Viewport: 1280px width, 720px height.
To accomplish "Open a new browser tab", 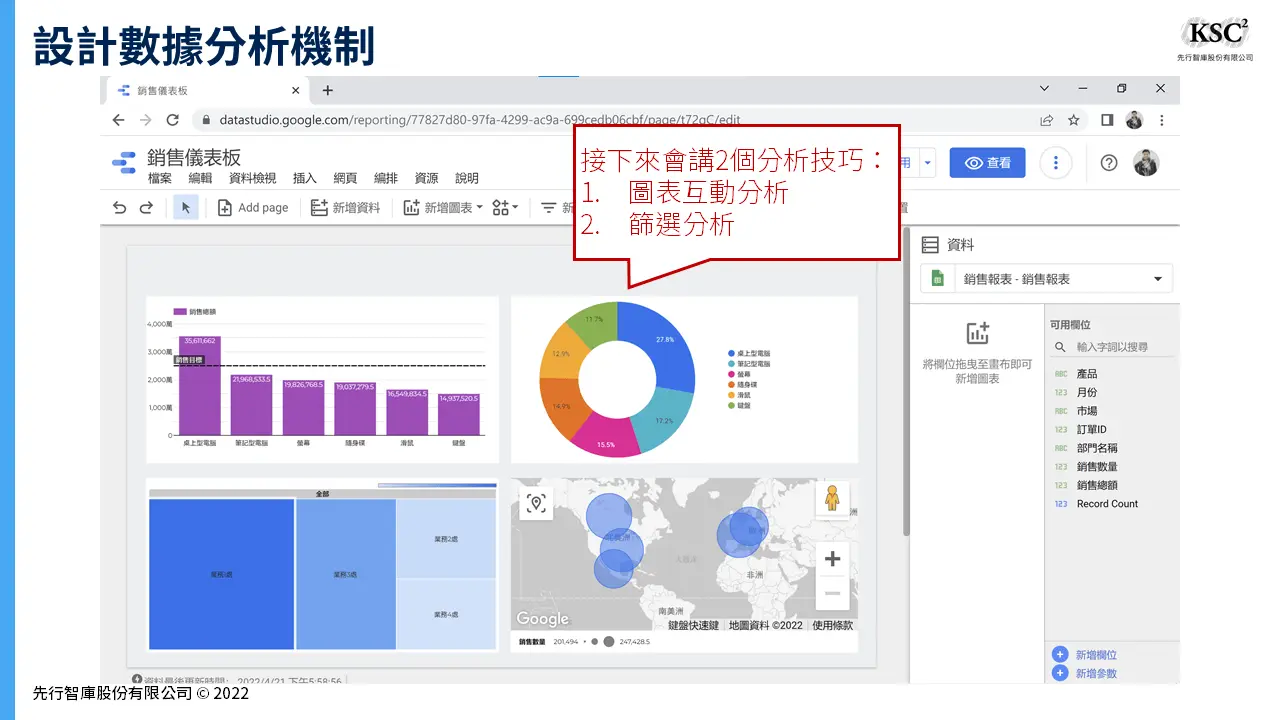I will tap(327, 90).
